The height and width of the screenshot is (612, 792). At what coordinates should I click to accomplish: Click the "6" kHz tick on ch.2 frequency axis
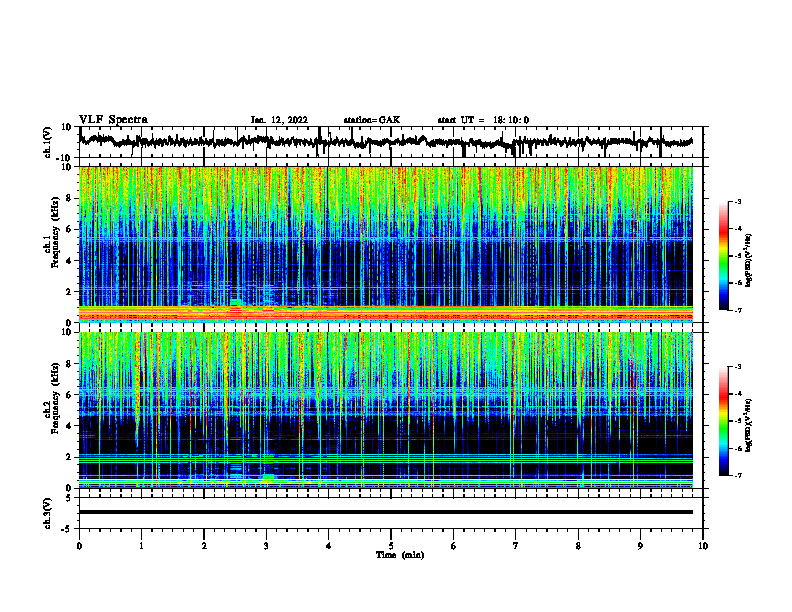point(69,395)
